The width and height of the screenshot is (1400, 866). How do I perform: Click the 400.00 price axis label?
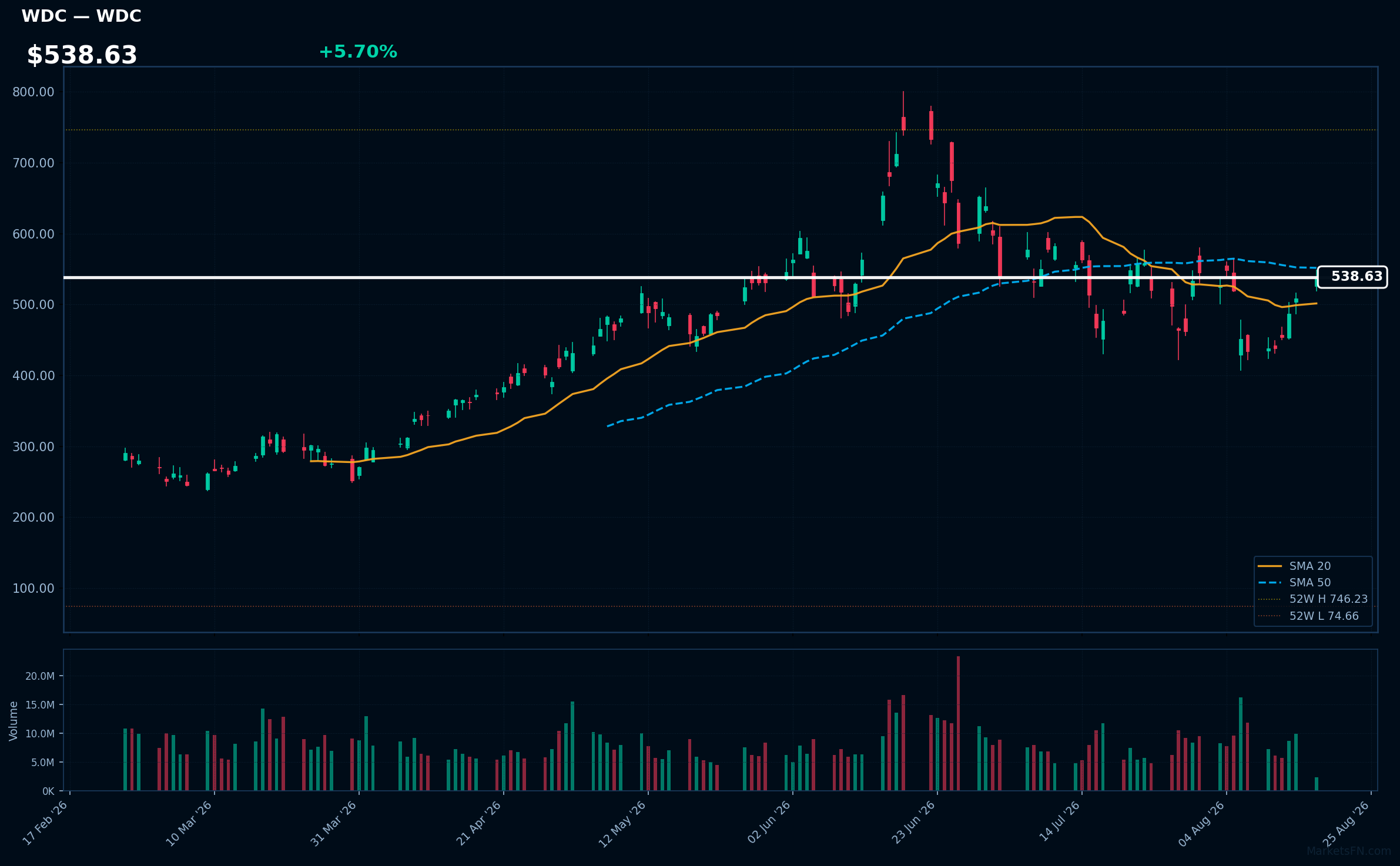(x=34, y=375)
